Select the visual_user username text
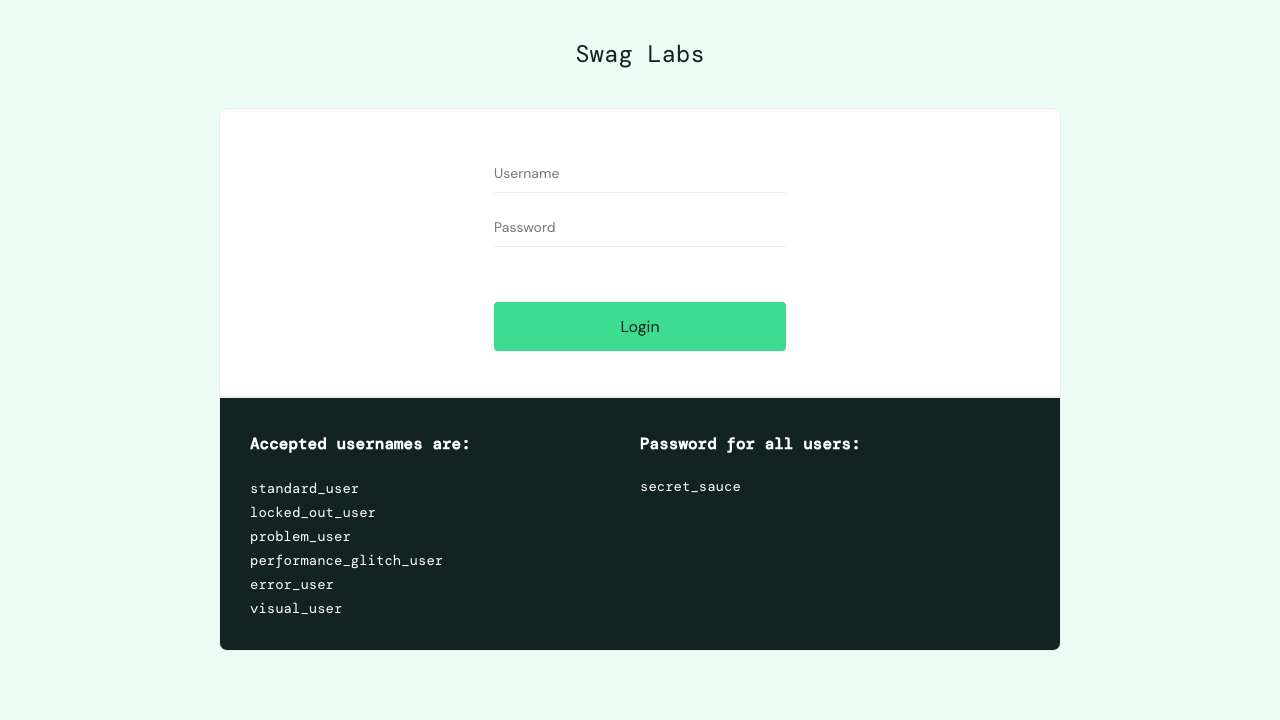 [x=296, y=608]
